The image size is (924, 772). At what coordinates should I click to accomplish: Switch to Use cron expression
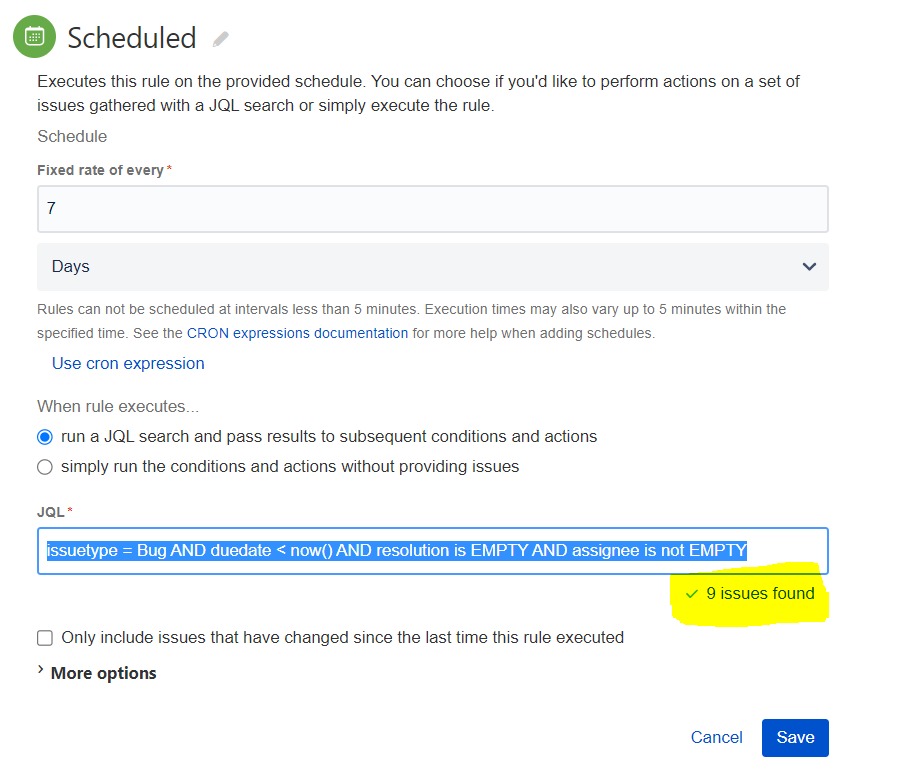coord(128,364)
